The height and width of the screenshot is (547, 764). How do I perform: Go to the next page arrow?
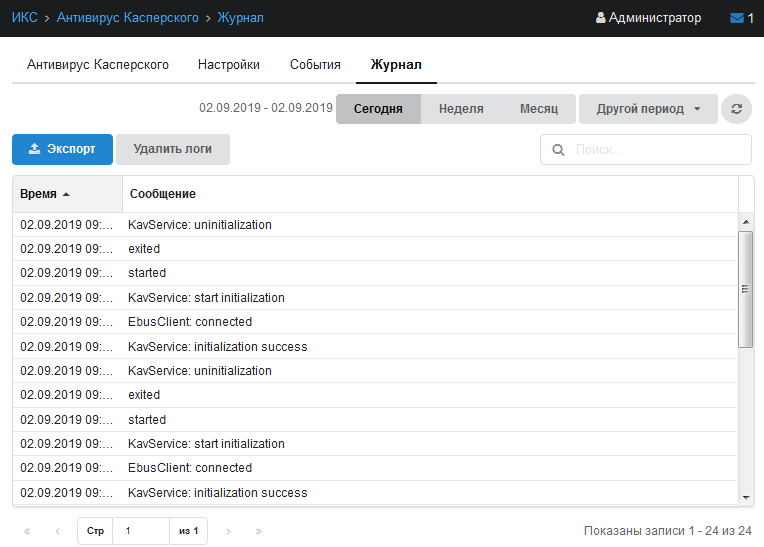point(229,531)
